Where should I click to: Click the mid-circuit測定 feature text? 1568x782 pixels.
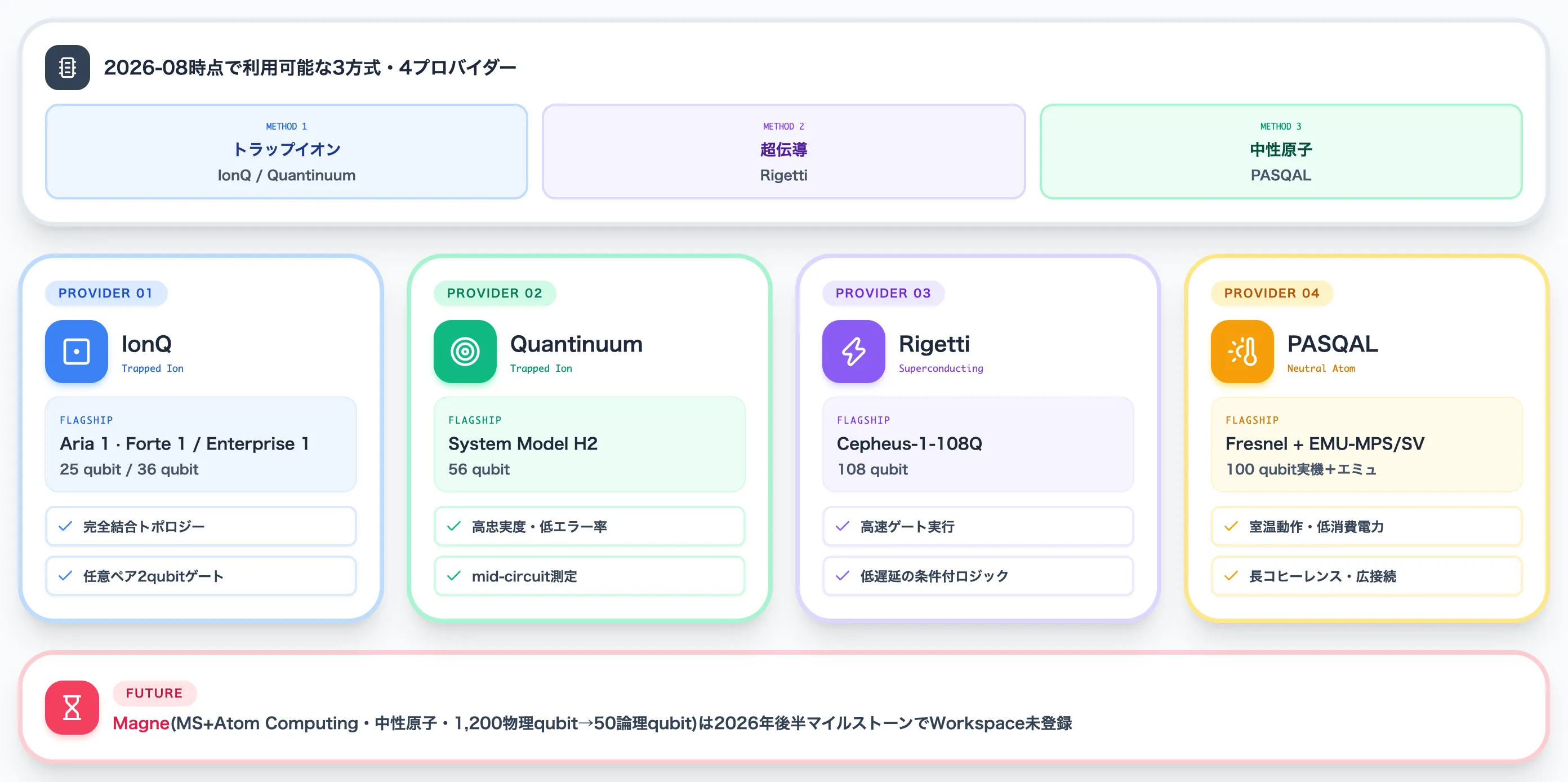click(525, 576)
